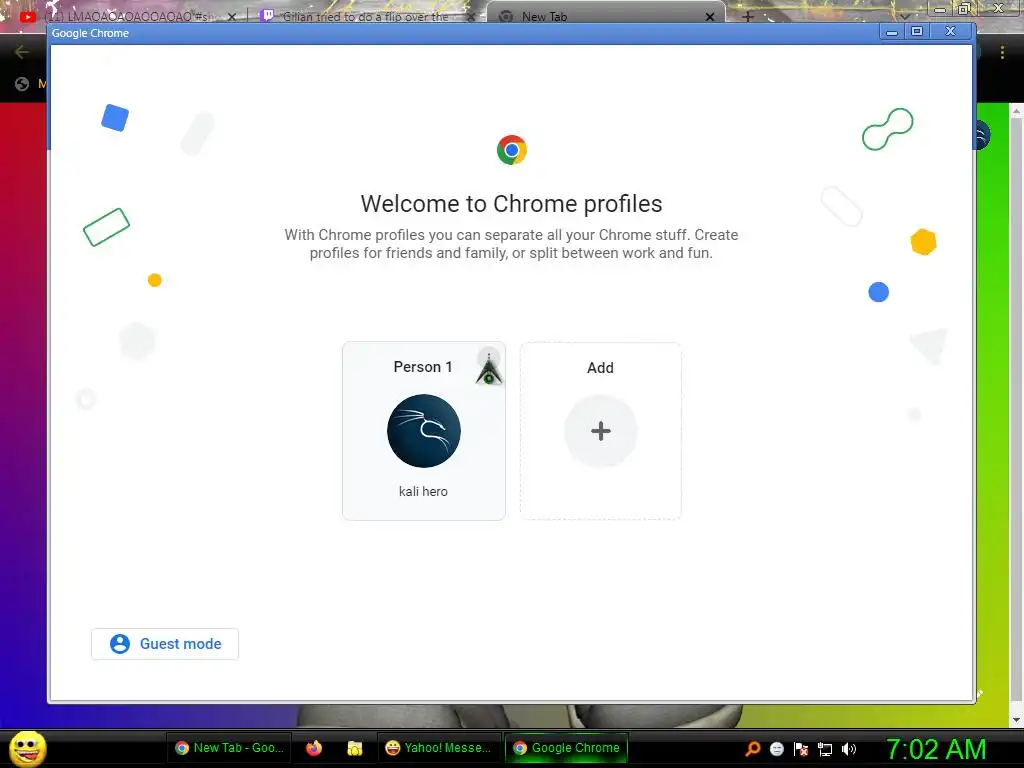Screen dimensions: 1024x768
Task: Open the file manager folder taskbar icon
Action: pyautogui.click(x=355, y=748)
